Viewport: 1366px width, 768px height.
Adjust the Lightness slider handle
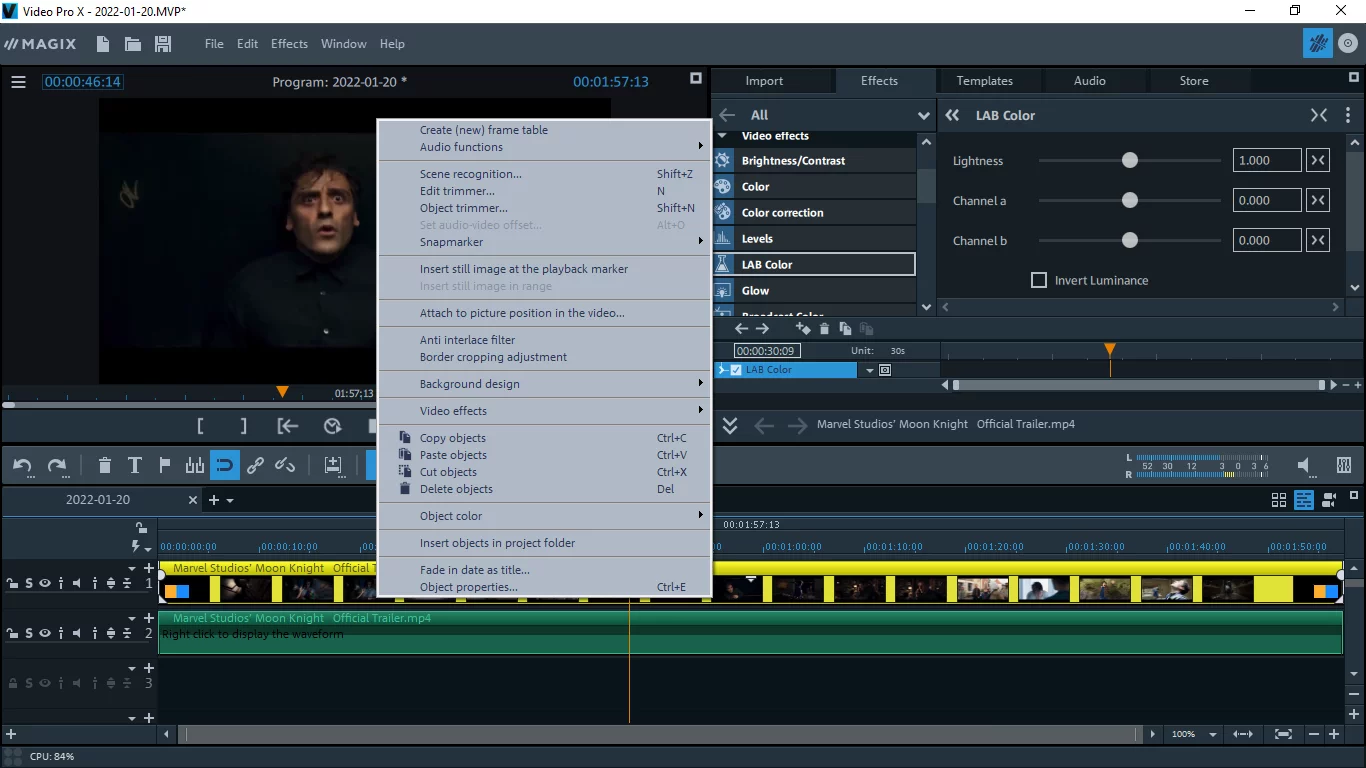click(1130, 160)
